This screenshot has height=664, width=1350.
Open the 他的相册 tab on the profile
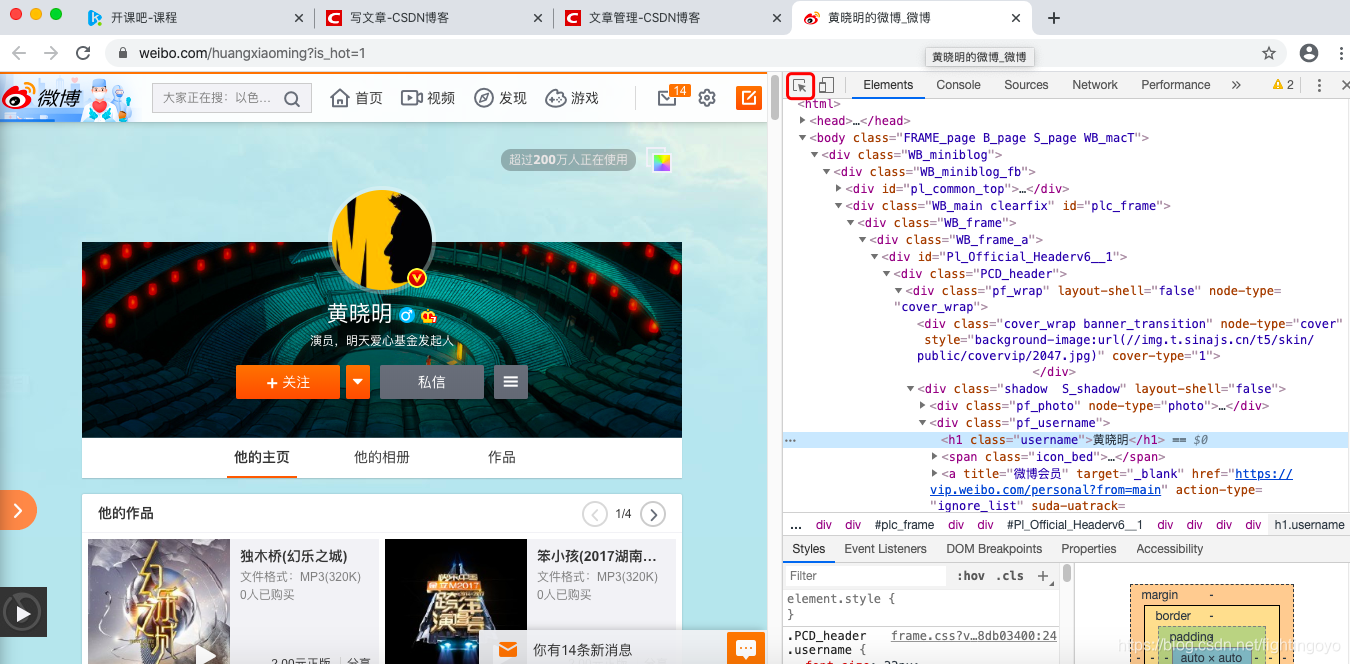point(381,456)
